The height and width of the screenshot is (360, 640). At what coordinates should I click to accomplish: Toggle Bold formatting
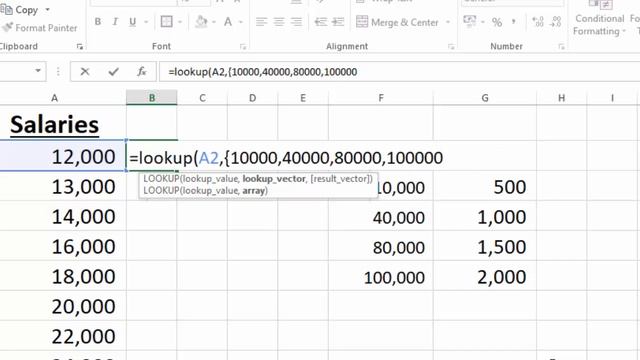pyautogui.click(x=98, y=22)
